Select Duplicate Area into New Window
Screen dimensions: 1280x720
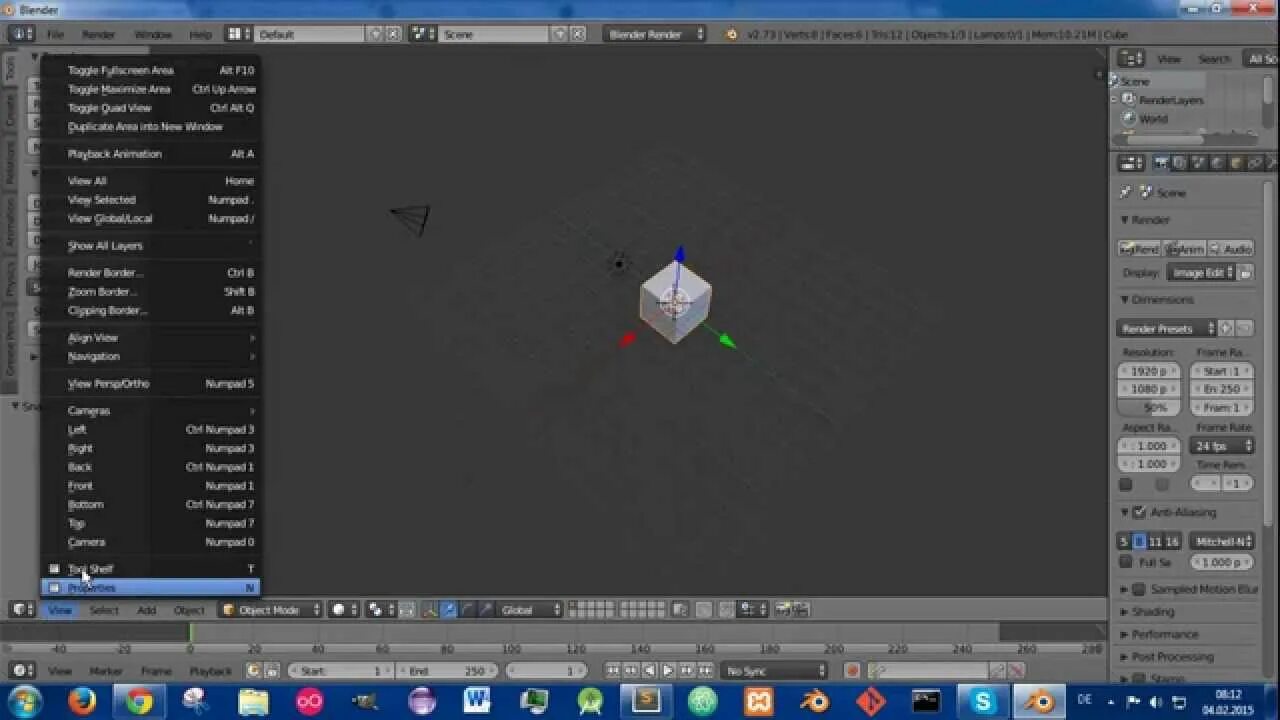click(151, 127)
